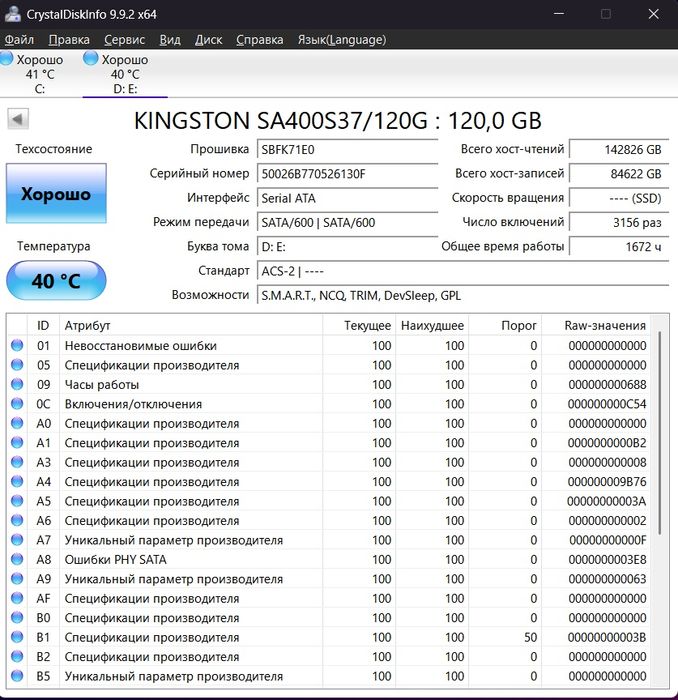The width and height of the screenshot is (678, 700).
Task: Click the blue status icon for row AF
Action: click(17, 598)
